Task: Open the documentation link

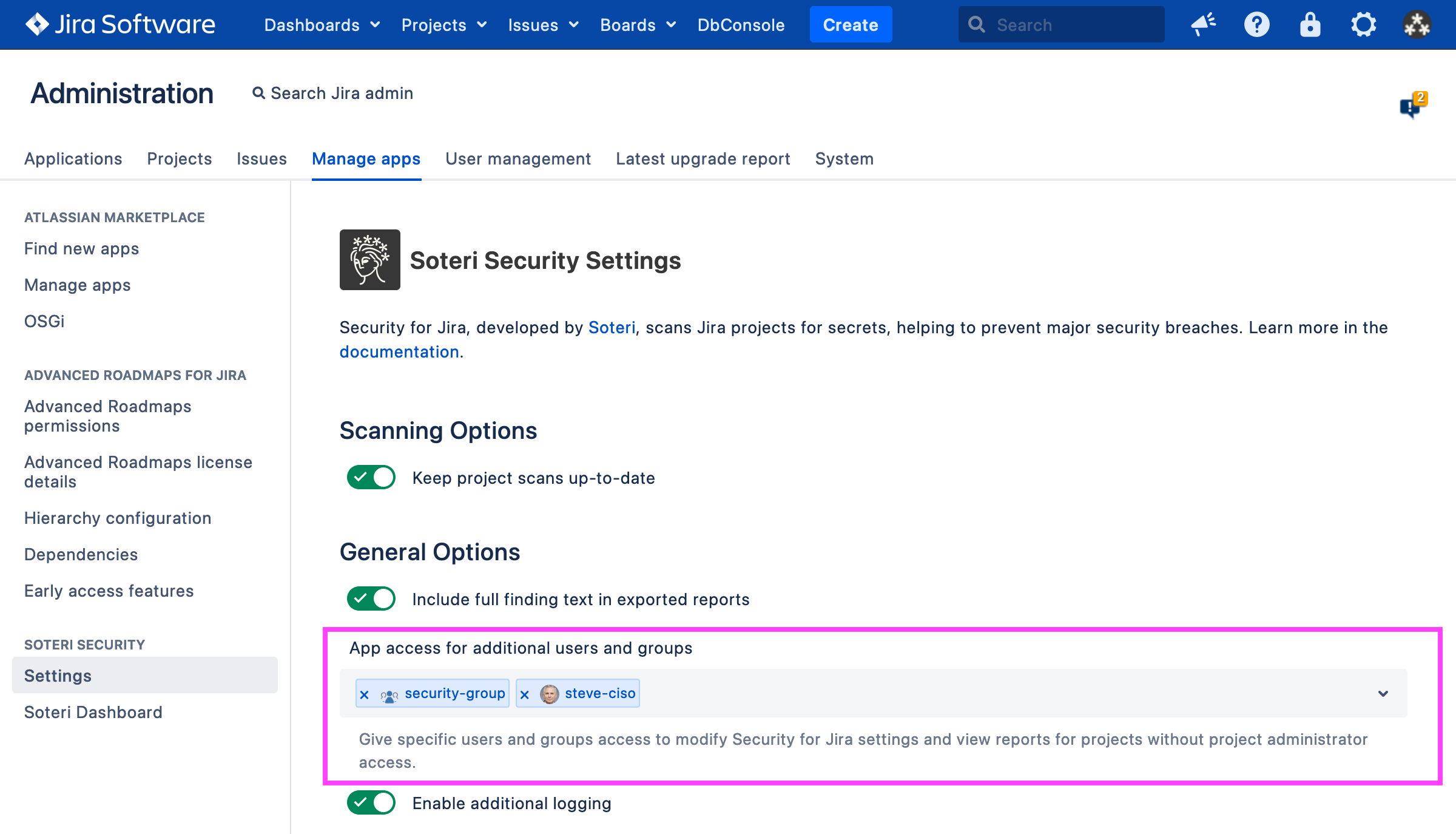Action: point(399,352)
